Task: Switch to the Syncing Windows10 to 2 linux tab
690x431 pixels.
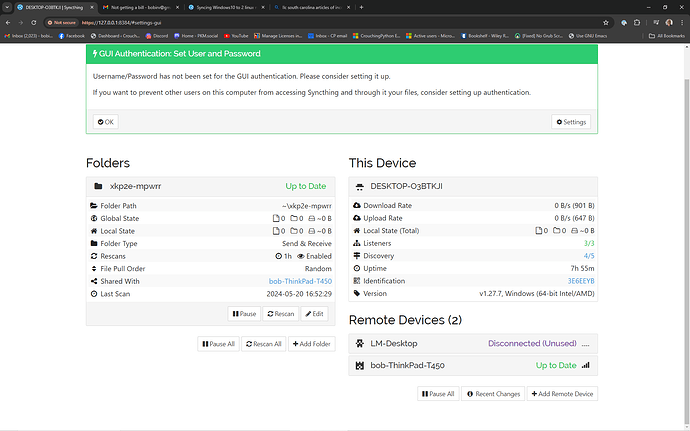Action: point(227,7)
